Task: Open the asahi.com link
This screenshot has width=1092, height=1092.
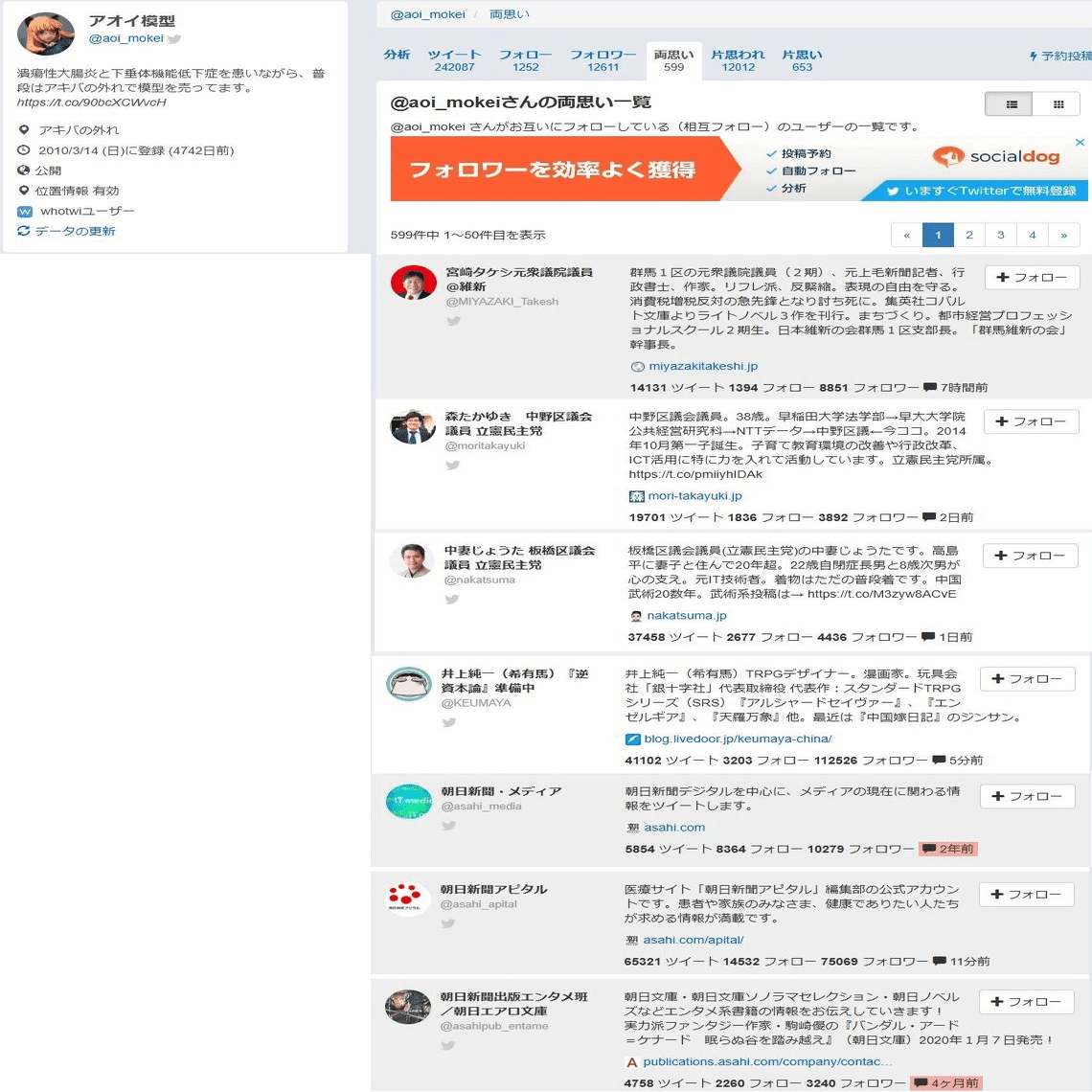Action: point(674,828)
